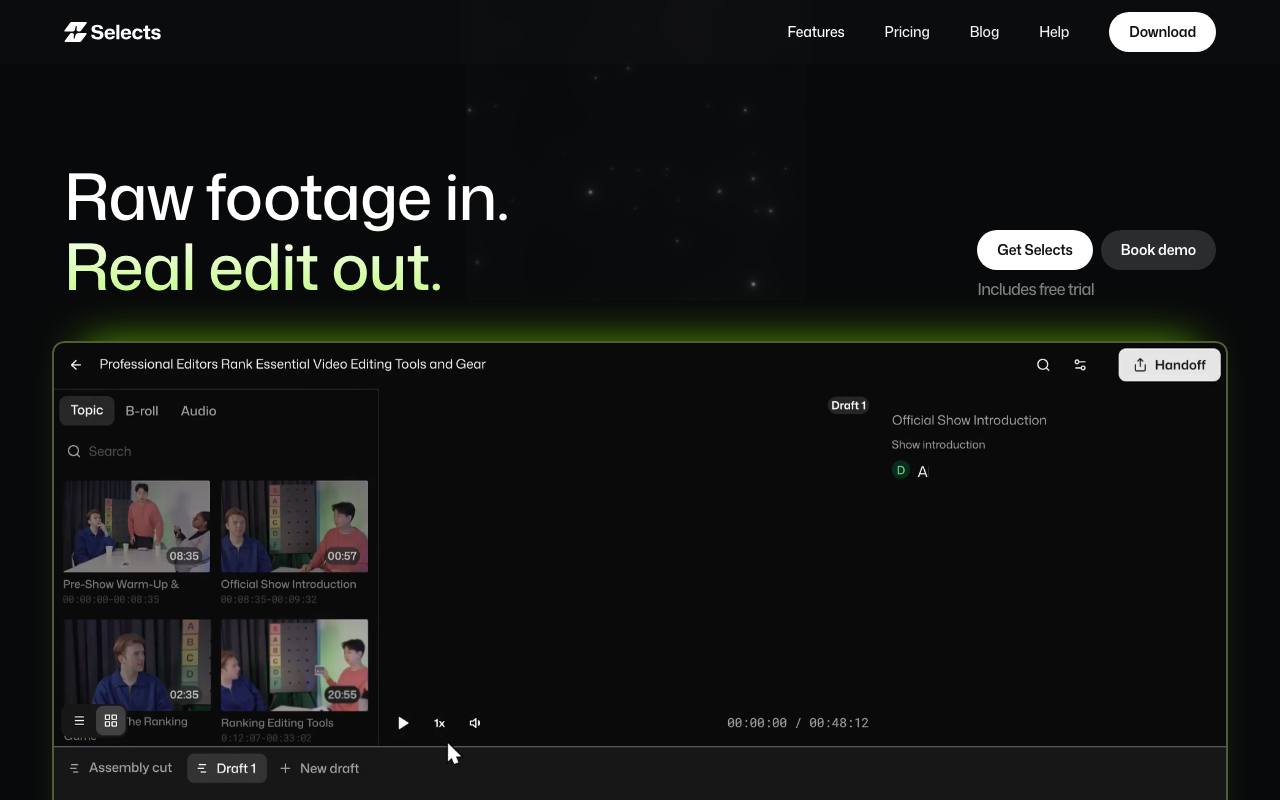Click Book demo button

tap(1158, 250)
